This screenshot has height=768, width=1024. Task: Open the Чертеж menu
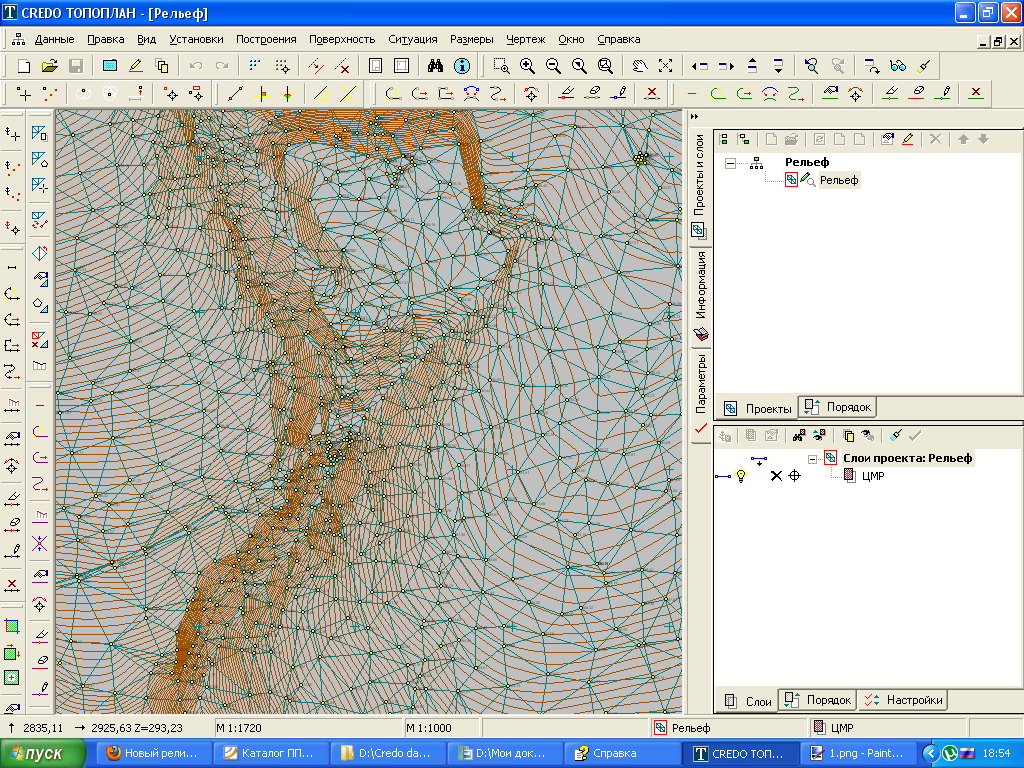526,39
